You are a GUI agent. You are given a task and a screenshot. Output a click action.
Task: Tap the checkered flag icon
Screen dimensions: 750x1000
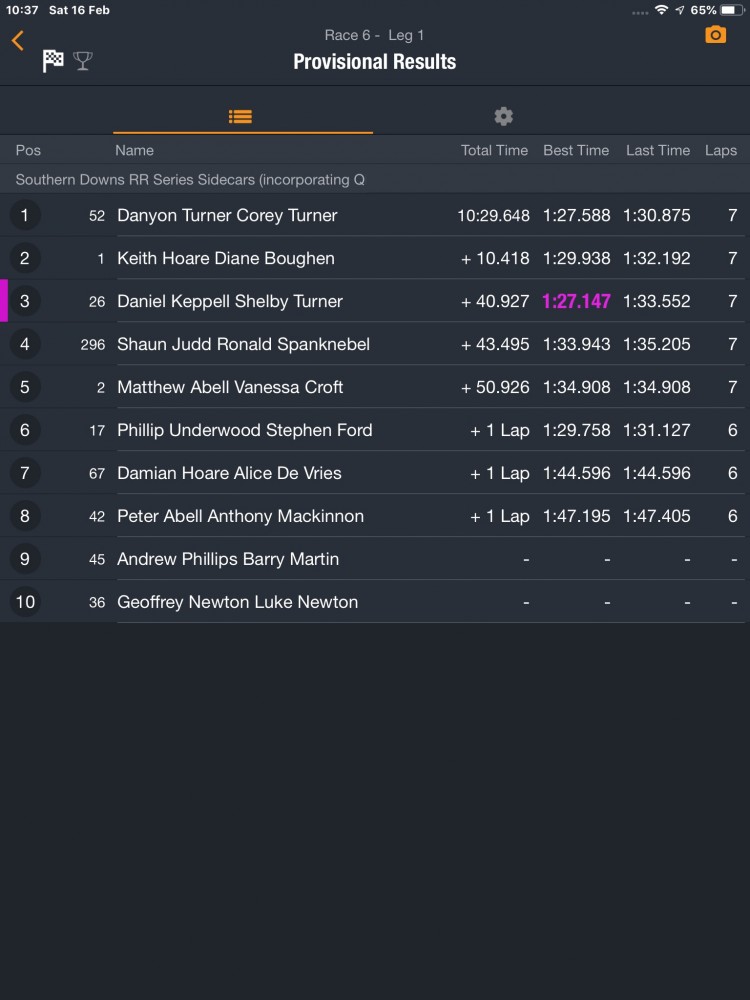[x=53, y=61]
